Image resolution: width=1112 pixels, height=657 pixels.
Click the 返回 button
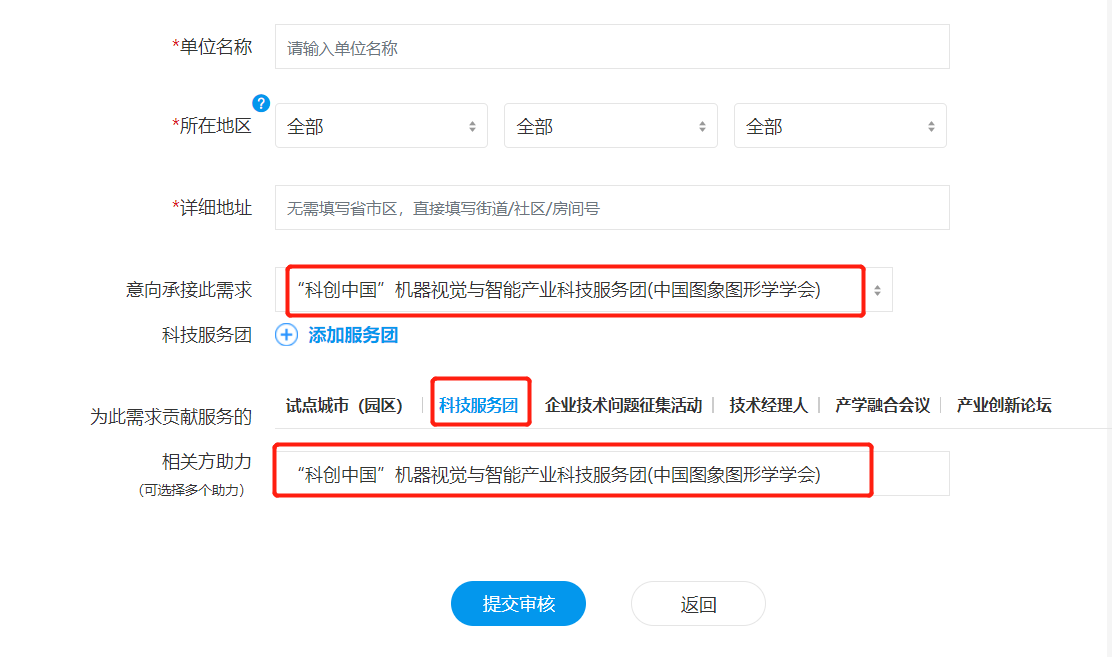click(699, 604)
